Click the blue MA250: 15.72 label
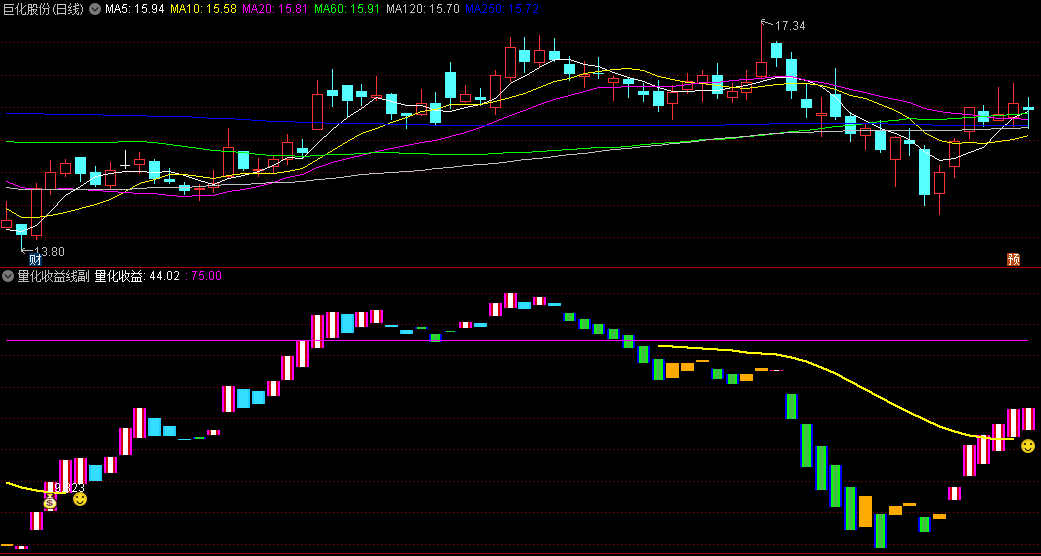 (x=502, y=9)
